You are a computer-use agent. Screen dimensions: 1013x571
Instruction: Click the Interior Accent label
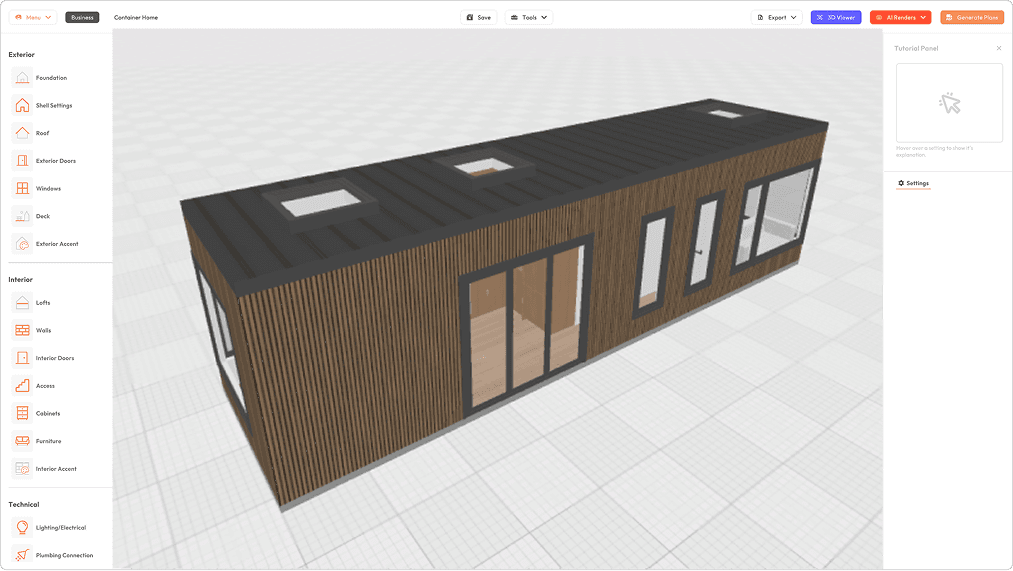(56, 469)
